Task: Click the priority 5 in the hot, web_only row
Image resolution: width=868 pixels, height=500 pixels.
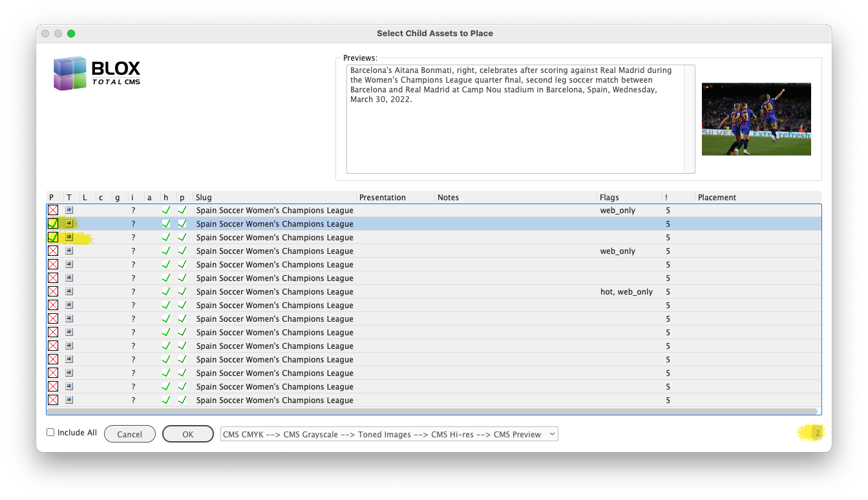Action: 668,292
